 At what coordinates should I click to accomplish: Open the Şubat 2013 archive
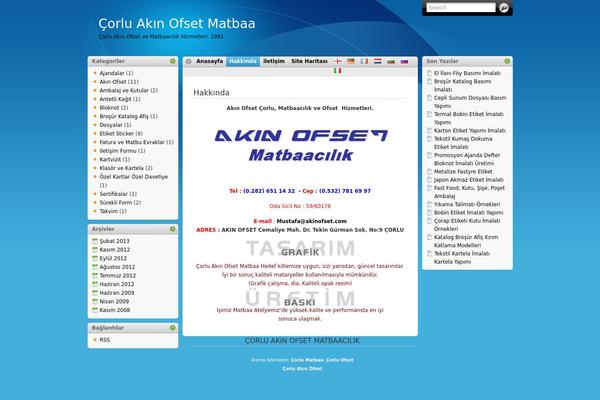(114, 241)
